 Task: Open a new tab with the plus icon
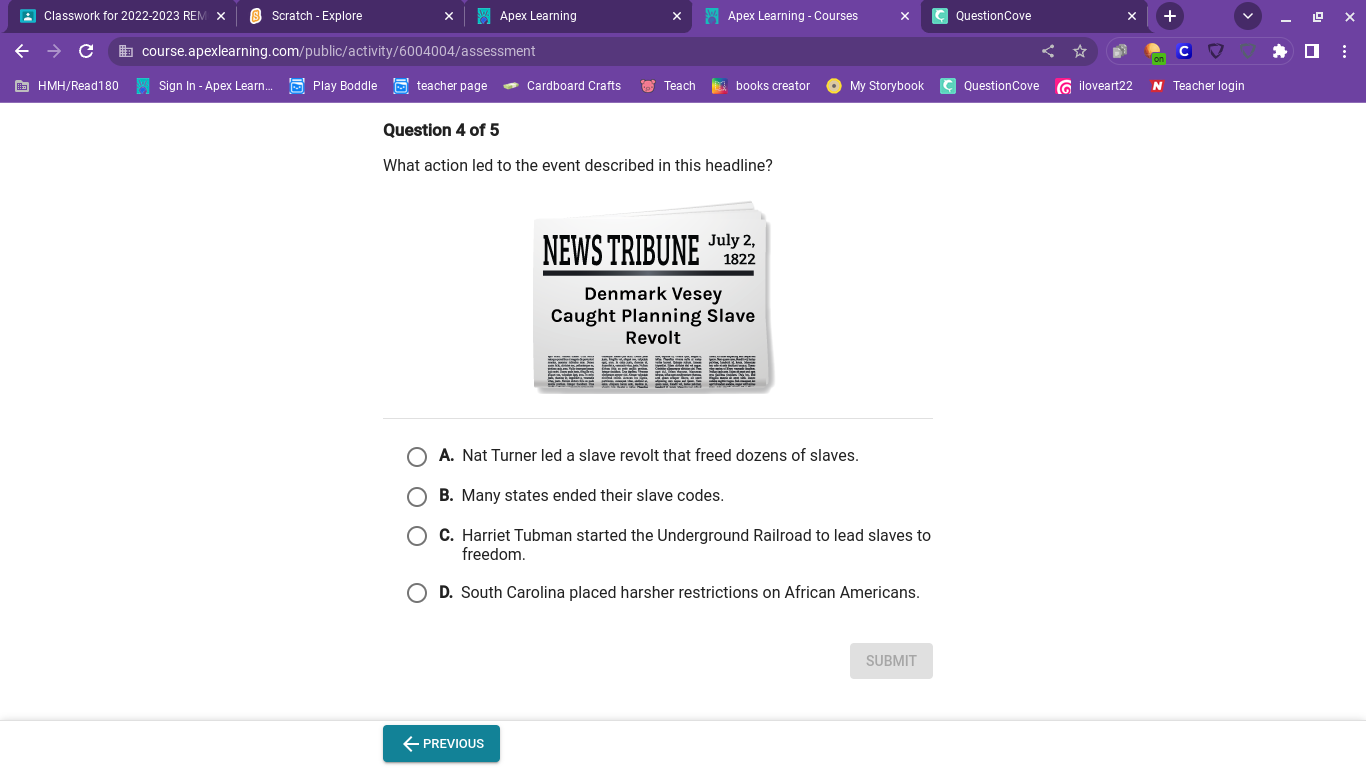pos(1170,16)
